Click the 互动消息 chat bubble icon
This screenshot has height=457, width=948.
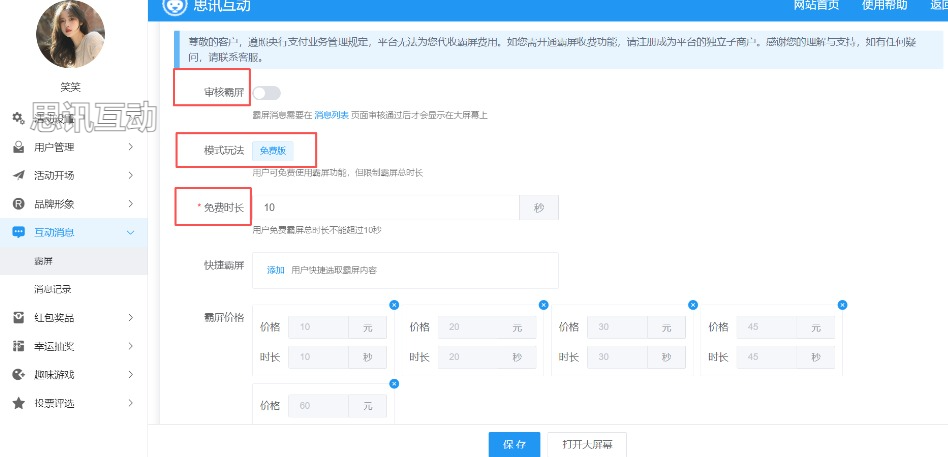(x=18, y=232)
